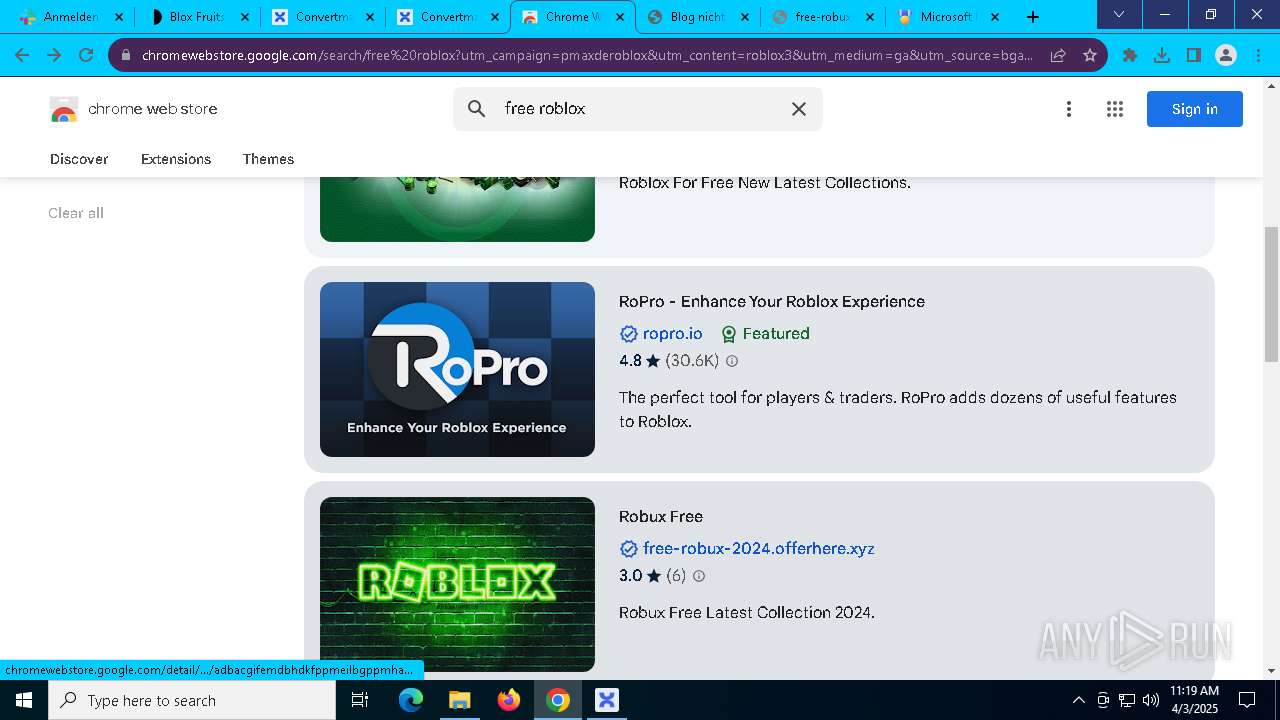This screenshot has width=1280, height=720.
Task: Open Web Store three-dot options menu
Action: (x=1069, y=109)
